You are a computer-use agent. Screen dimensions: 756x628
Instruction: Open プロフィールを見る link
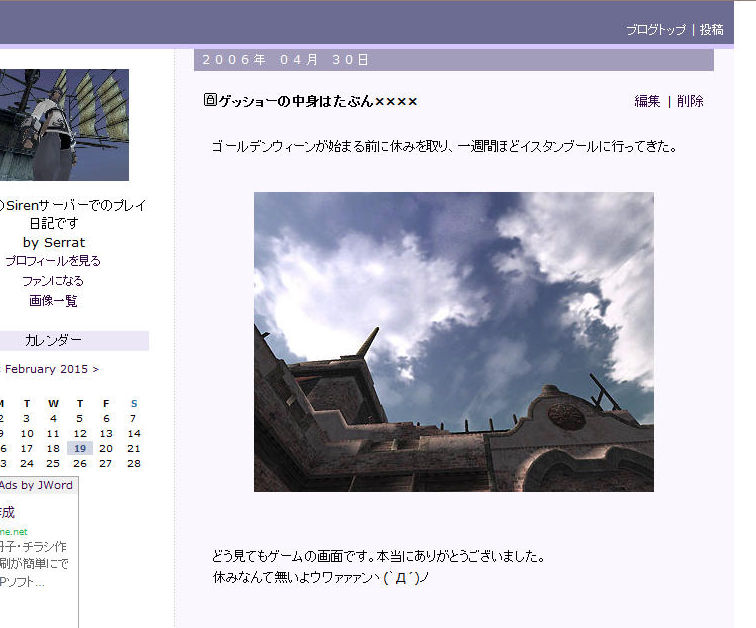click(53, 261)
